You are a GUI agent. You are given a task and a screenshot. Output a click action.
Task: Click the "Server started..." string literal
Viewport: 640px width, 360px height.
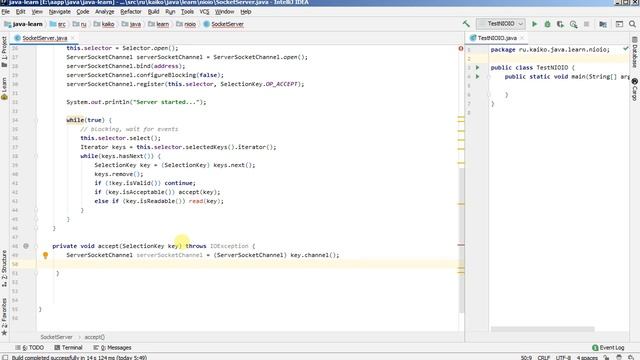tap(166, 102)
